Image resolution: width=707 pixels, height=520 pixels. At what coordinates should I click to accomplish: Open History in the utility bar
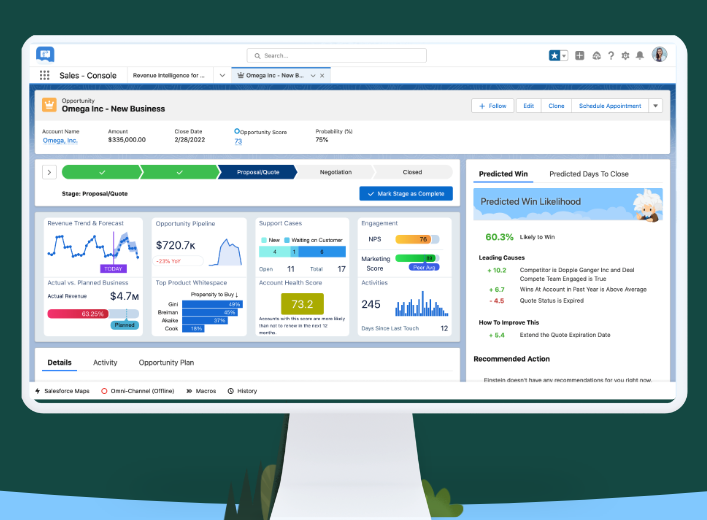coord(242,391)
